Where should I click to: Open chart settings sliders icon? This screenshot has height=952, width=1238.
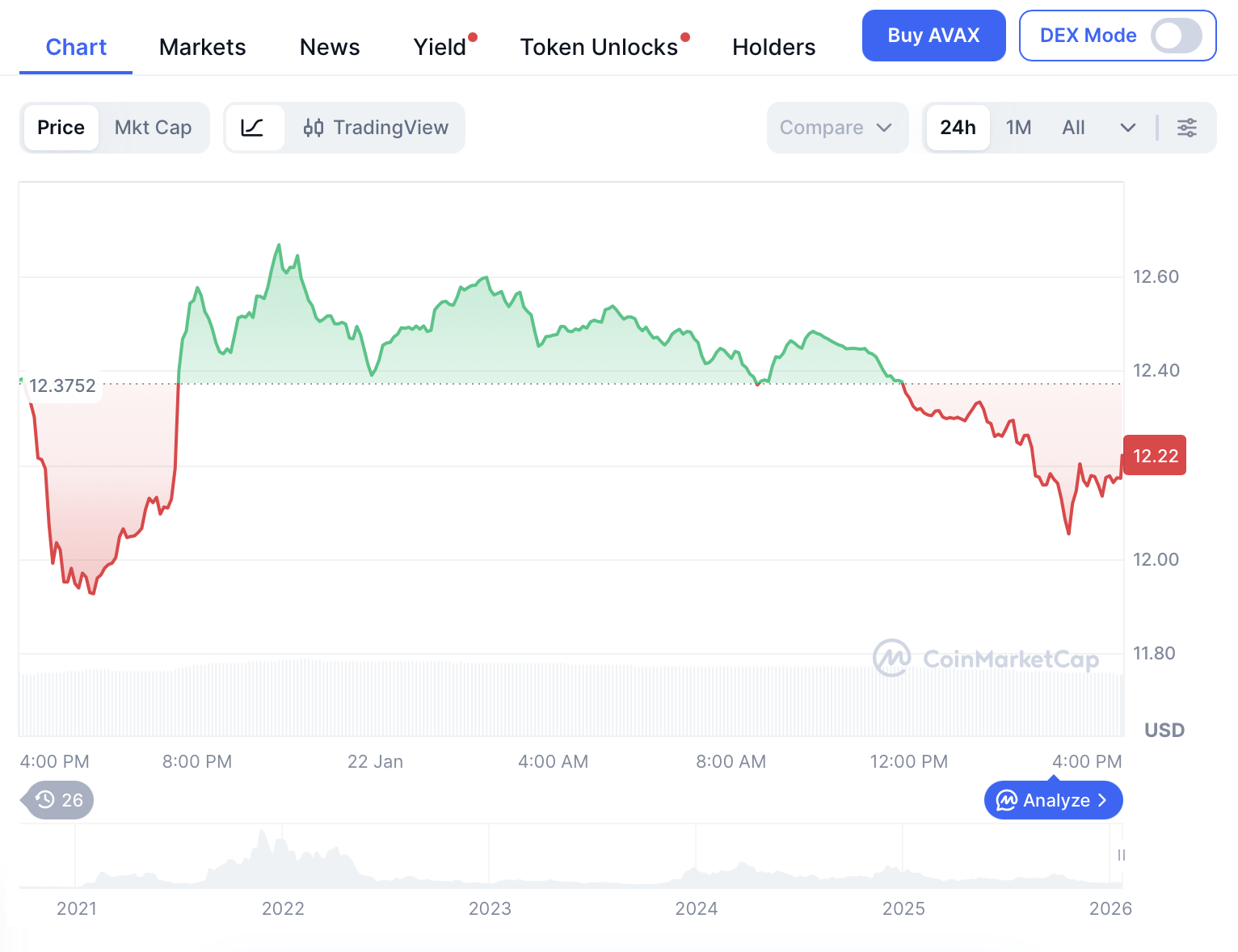1186,128
